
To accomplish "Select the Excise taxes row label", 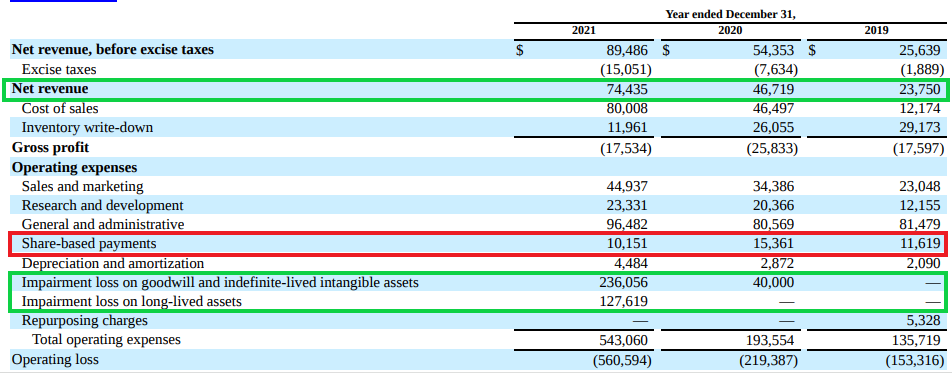I will coord(59,69).
